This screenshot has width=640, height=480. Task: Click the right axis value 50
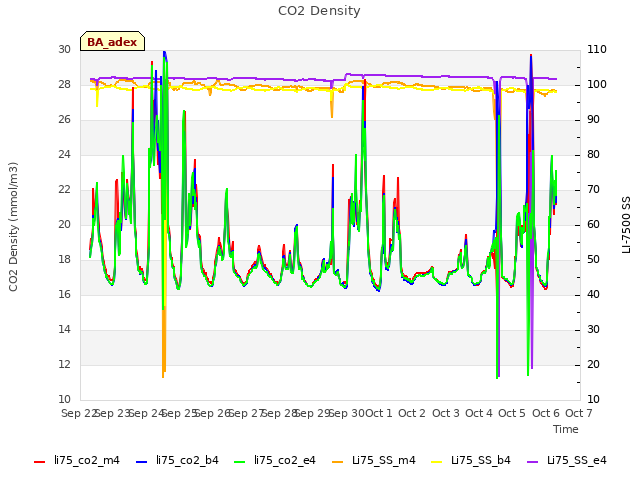pyautogui.click(x=593, y=260)
